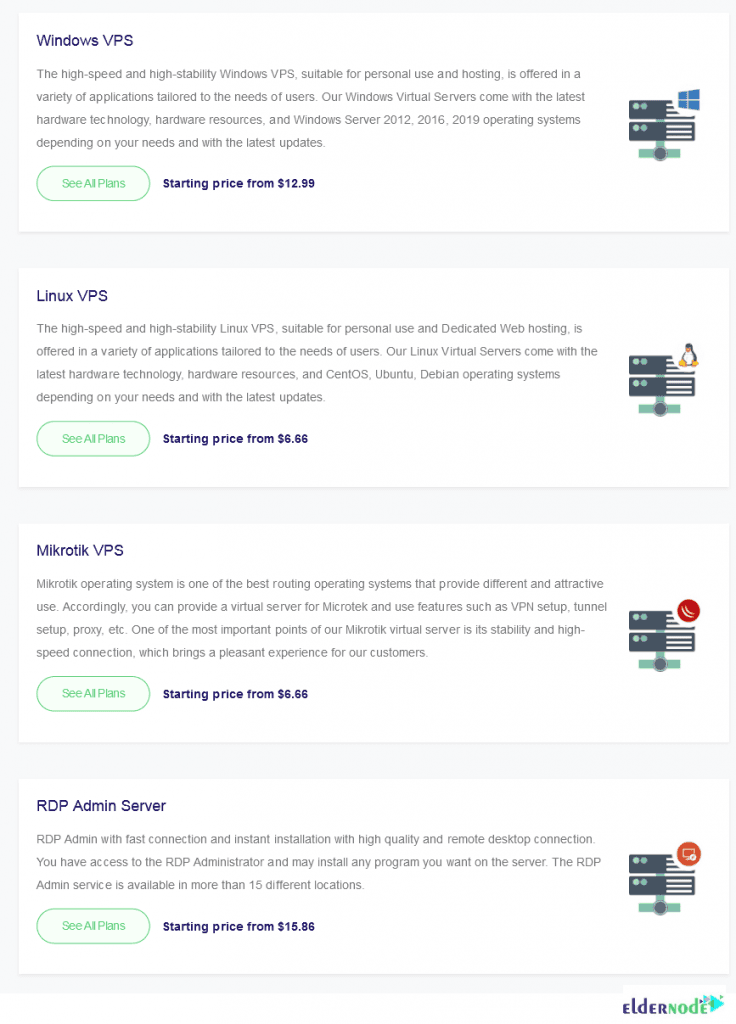View all RDP Admin Server plans
736x1024 pixels.
(x=93, y=926)
